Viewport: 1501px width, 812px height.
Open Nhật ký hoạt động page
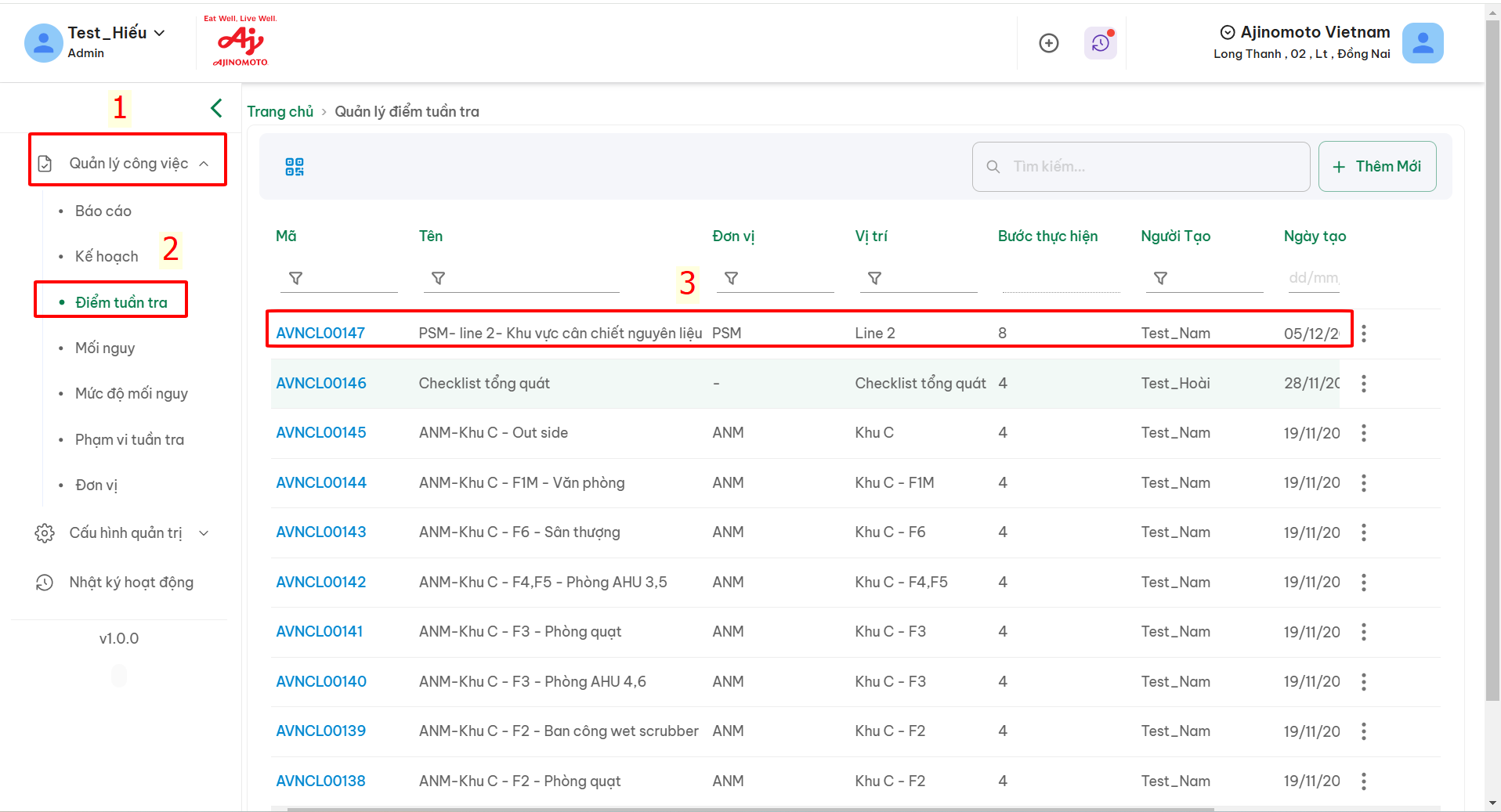tap(132, 583)
